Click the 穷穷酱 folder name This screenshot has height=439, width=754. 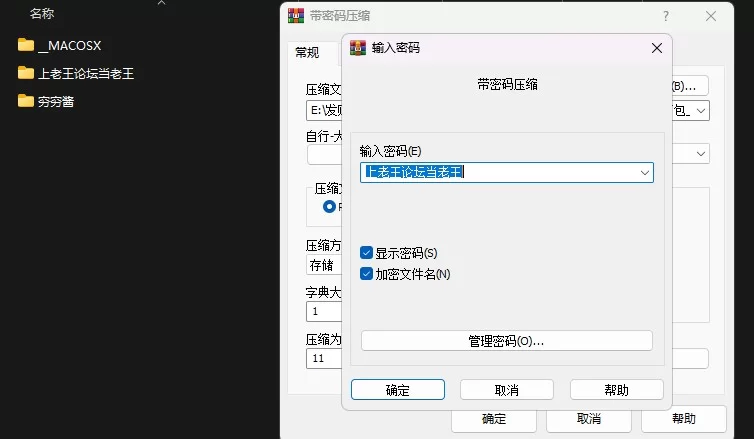pyautogui.click(x=56, y=101)
